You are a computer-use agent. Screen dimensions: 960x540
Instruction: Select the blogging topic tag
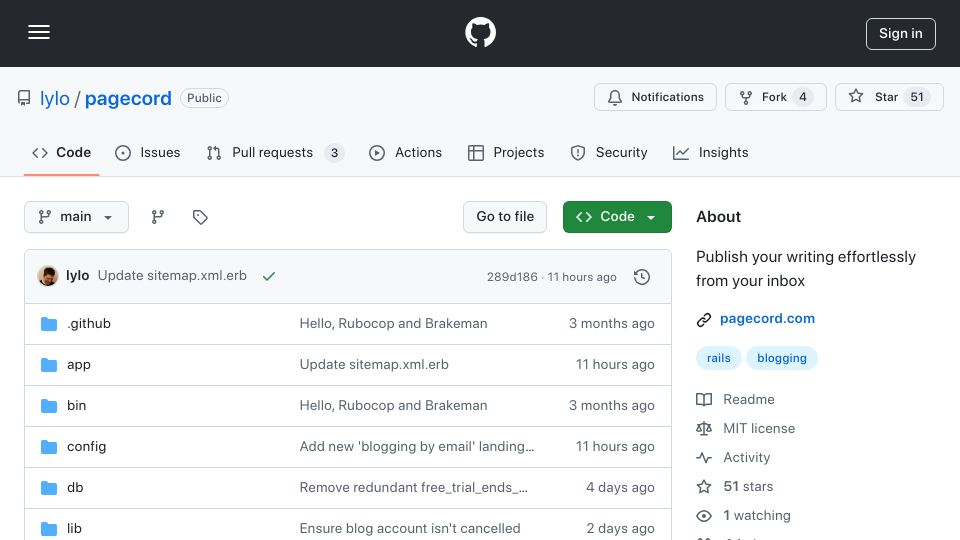click(x=781, y=358)
